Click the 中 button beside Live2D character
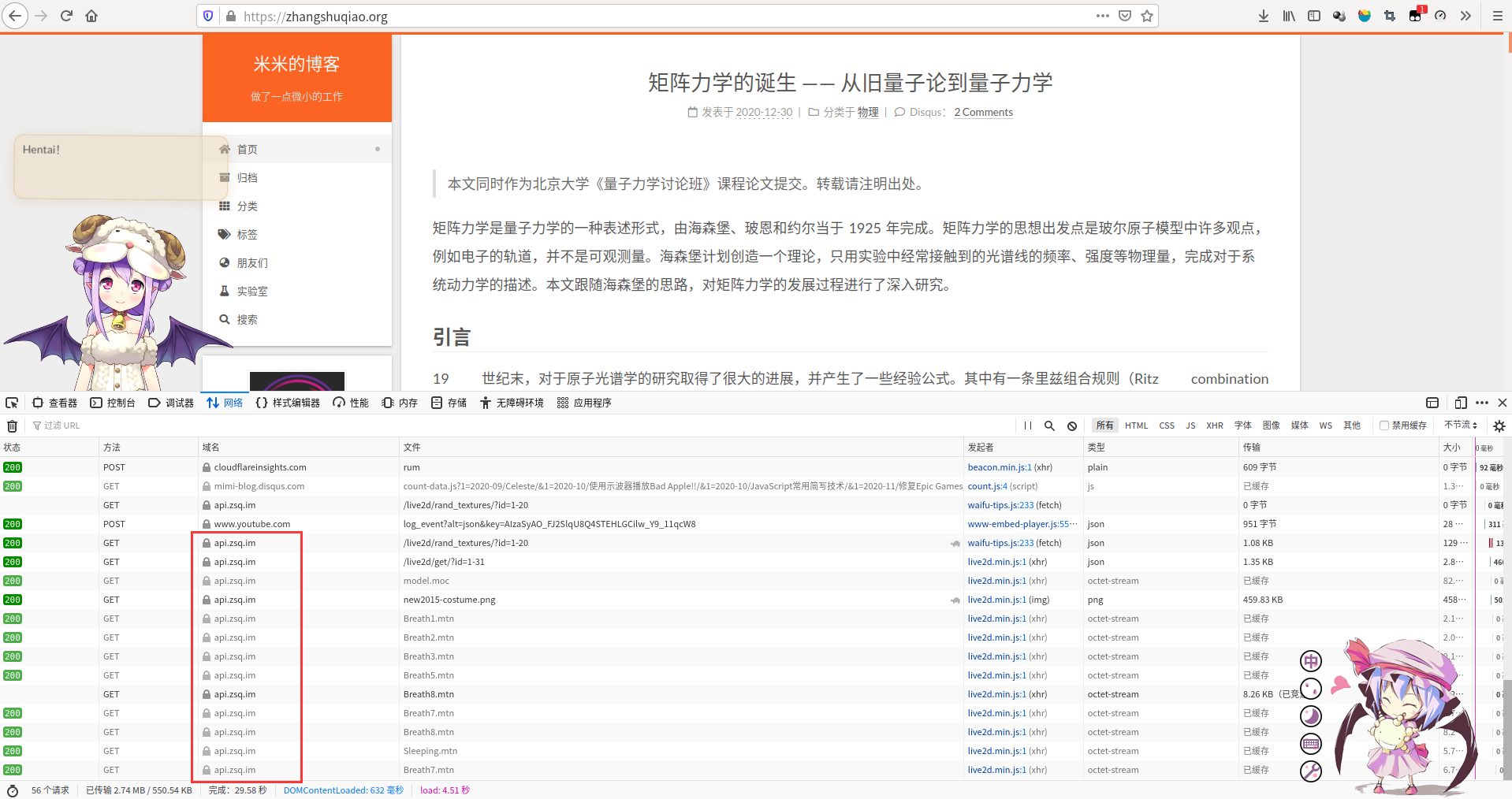This screenshot has height=799, width=1512. (1311, 661)
